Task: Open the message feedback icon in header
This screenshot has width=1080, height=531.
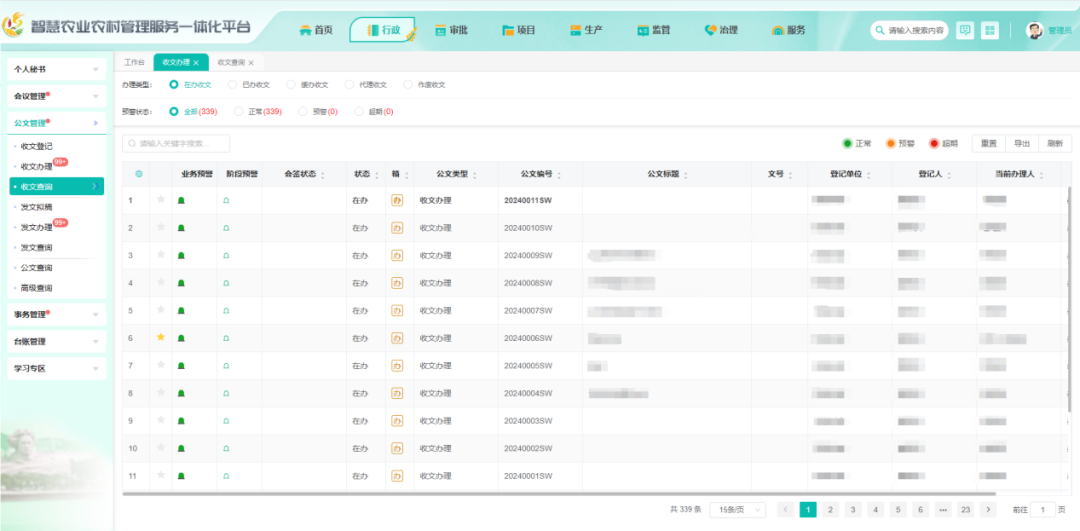Action: pos(965,31)
